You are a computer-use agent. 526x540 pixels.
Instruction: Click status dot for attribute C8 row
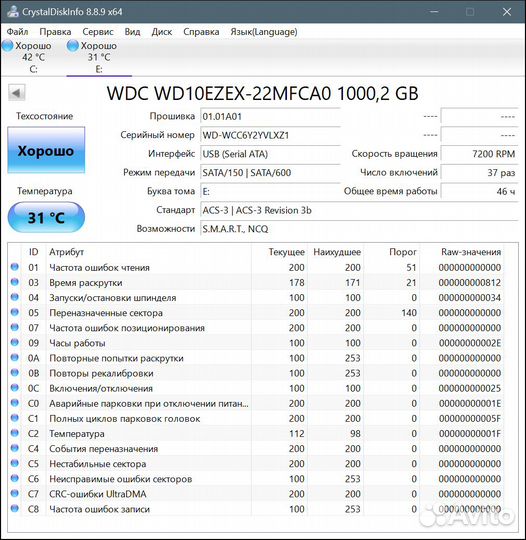tap(15, 508)
